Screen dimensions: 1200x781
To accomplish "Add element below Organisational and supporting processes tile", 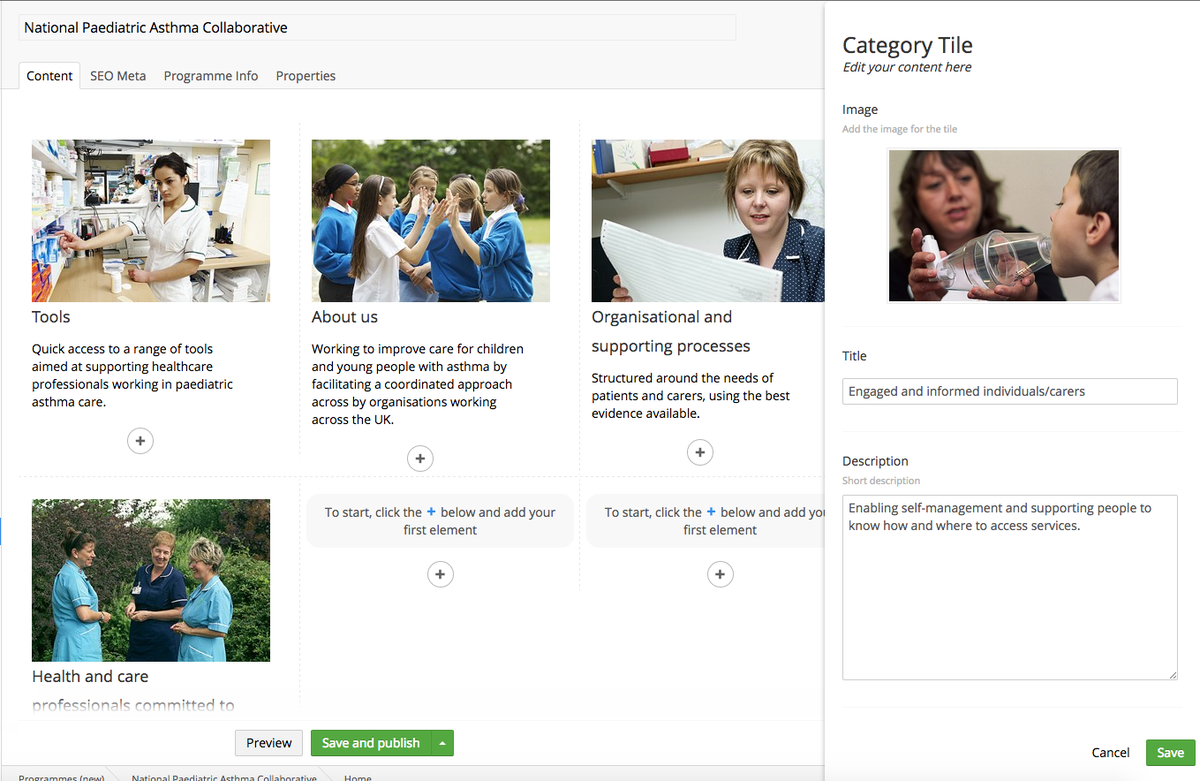I will [700, 452].
